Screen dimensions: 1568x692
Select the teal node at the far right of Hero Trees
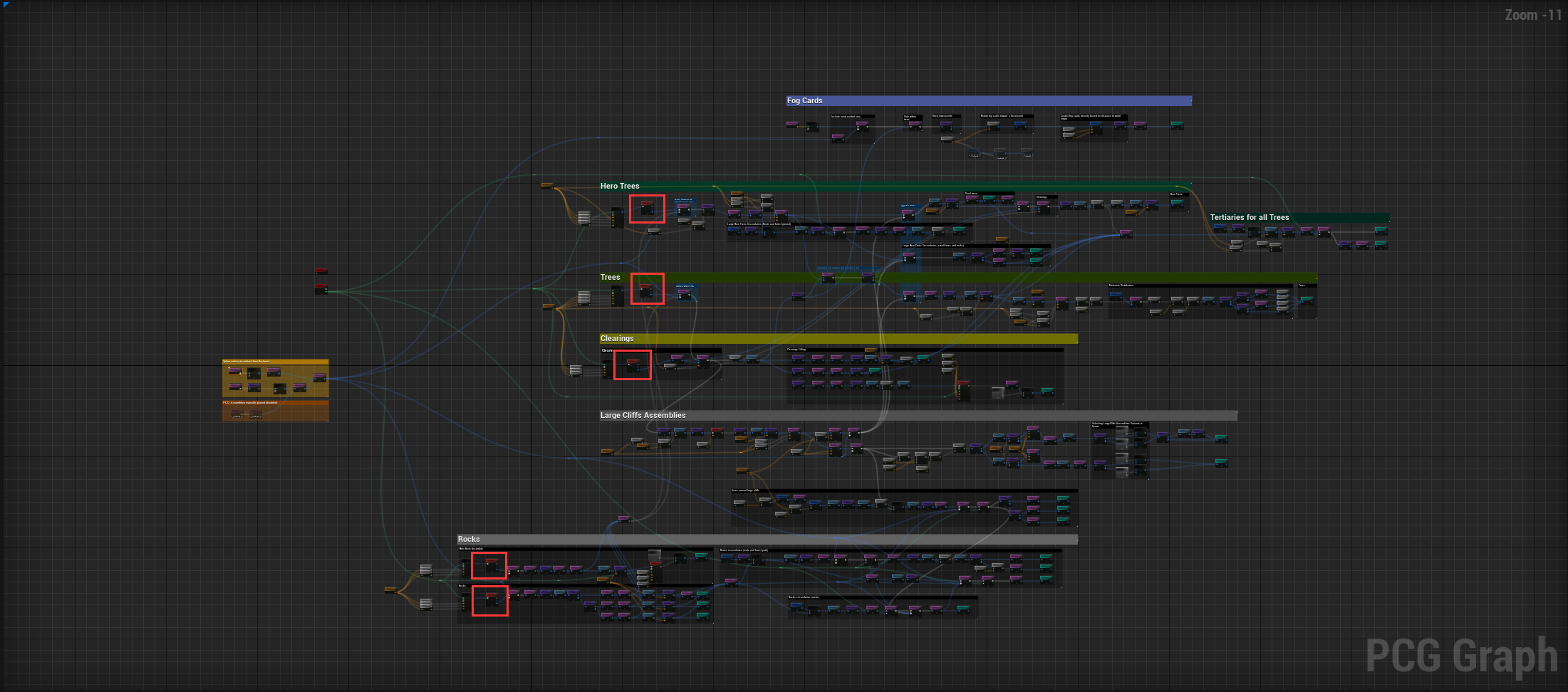(x=1178, y=204)
